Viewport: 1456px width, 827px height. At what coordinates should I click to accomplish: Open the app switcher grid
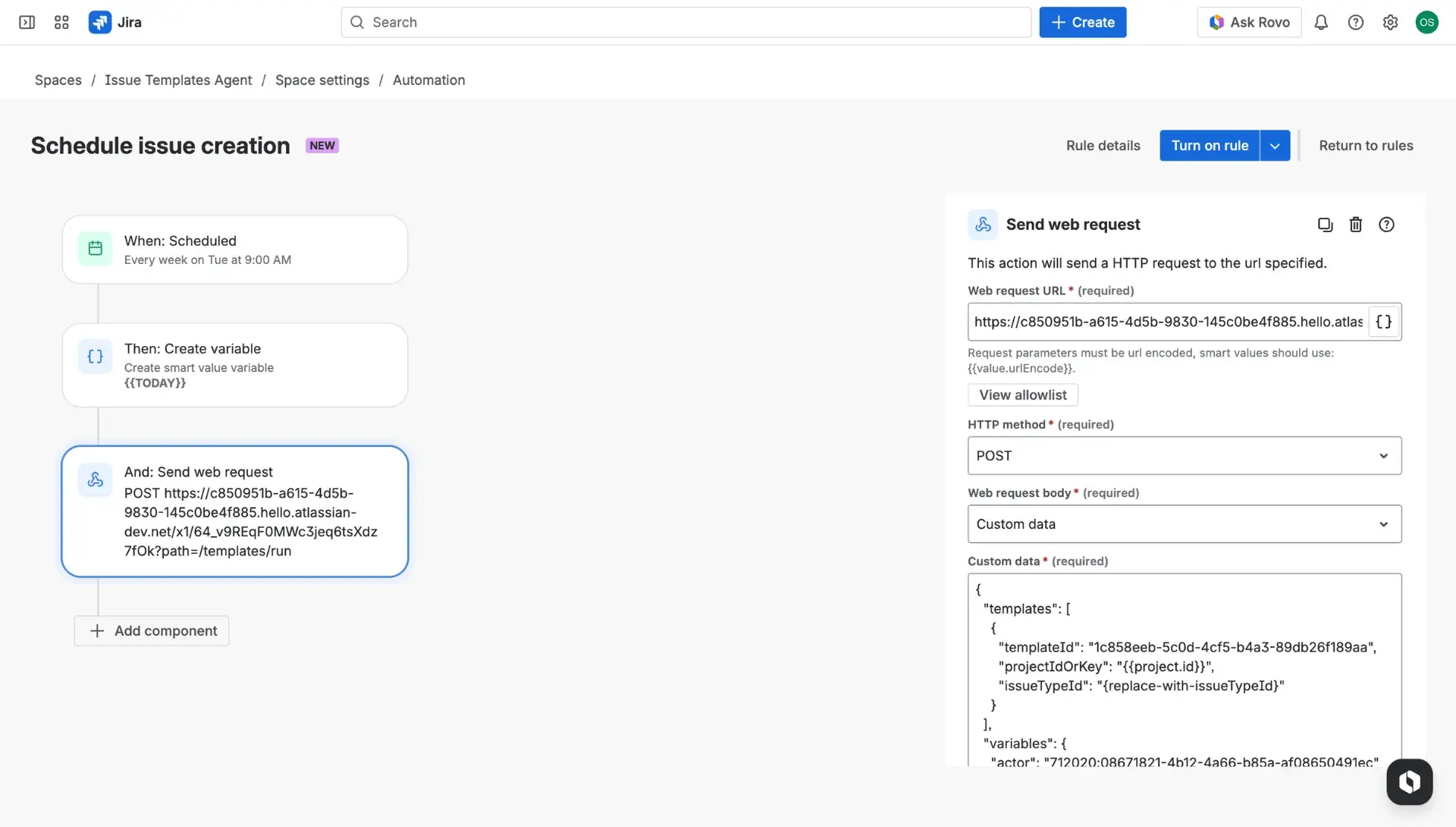pyautogui.click(x=61, y=22)
